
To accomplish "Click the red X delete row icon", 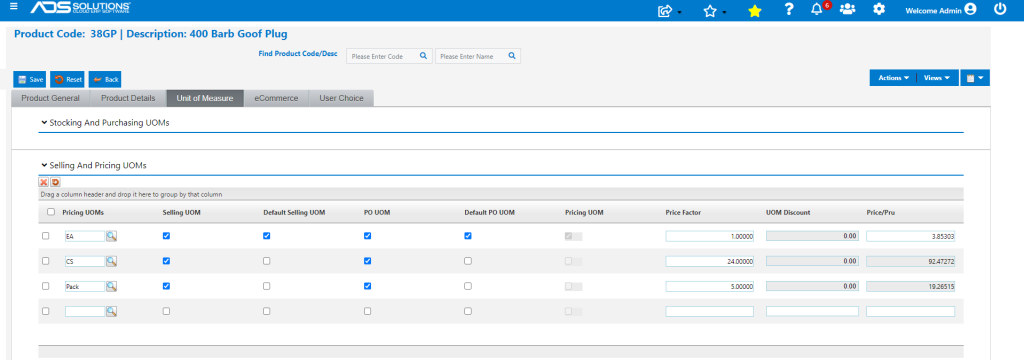I will coord(44,182).
